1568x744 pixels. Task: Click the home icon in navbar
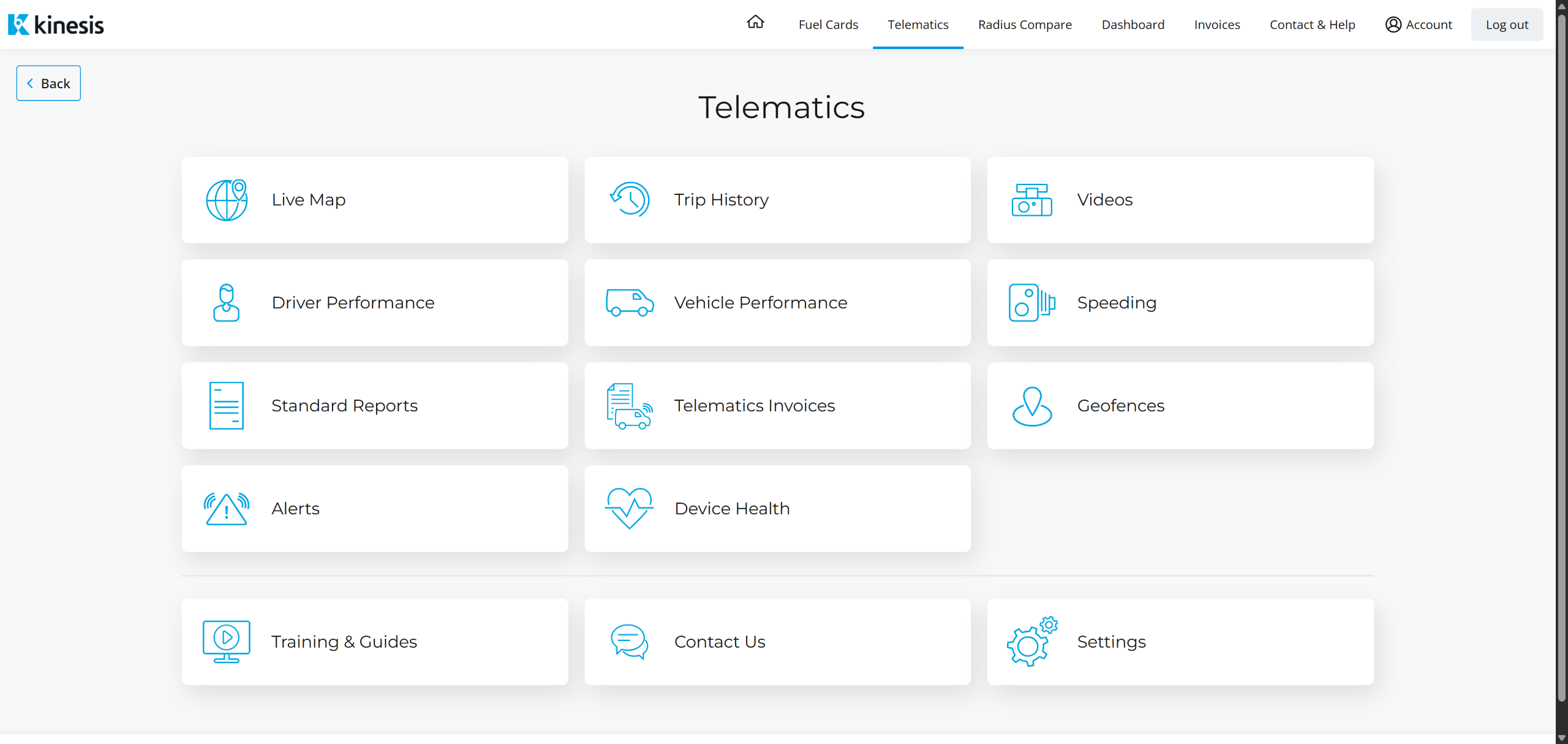(x=755, y=23)
